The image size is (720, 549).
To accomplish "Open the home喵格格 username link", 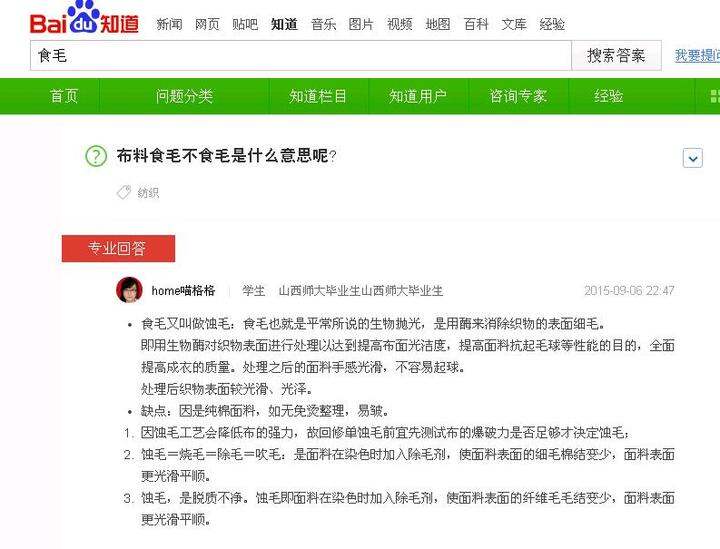I will pos(183,291).
